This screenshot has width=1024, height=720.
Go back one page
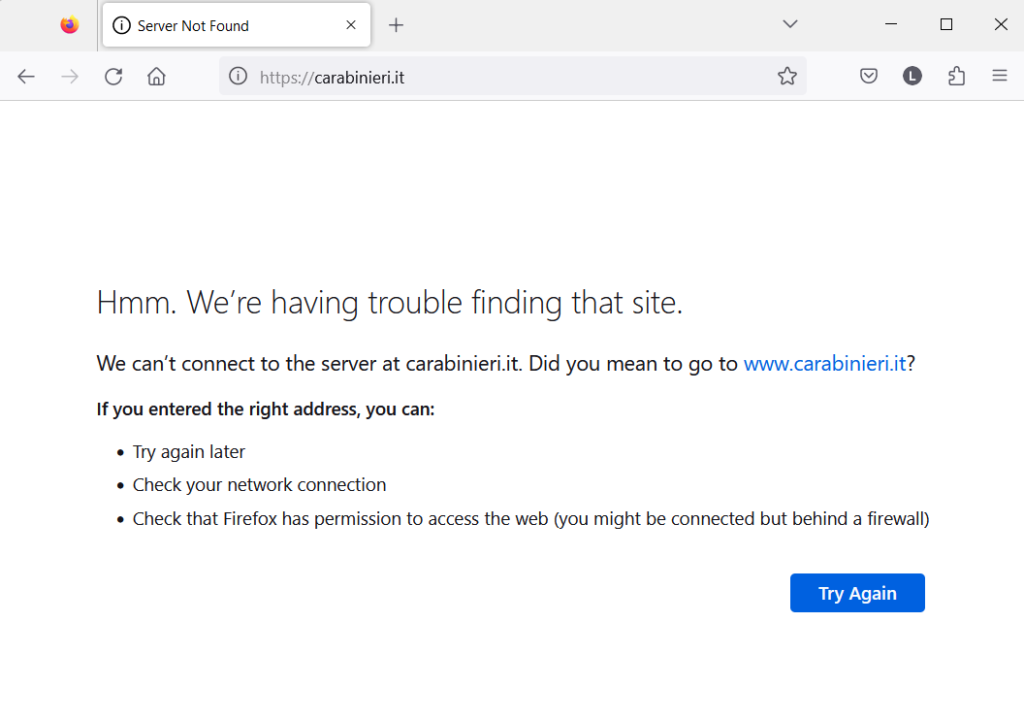point(26,76)
